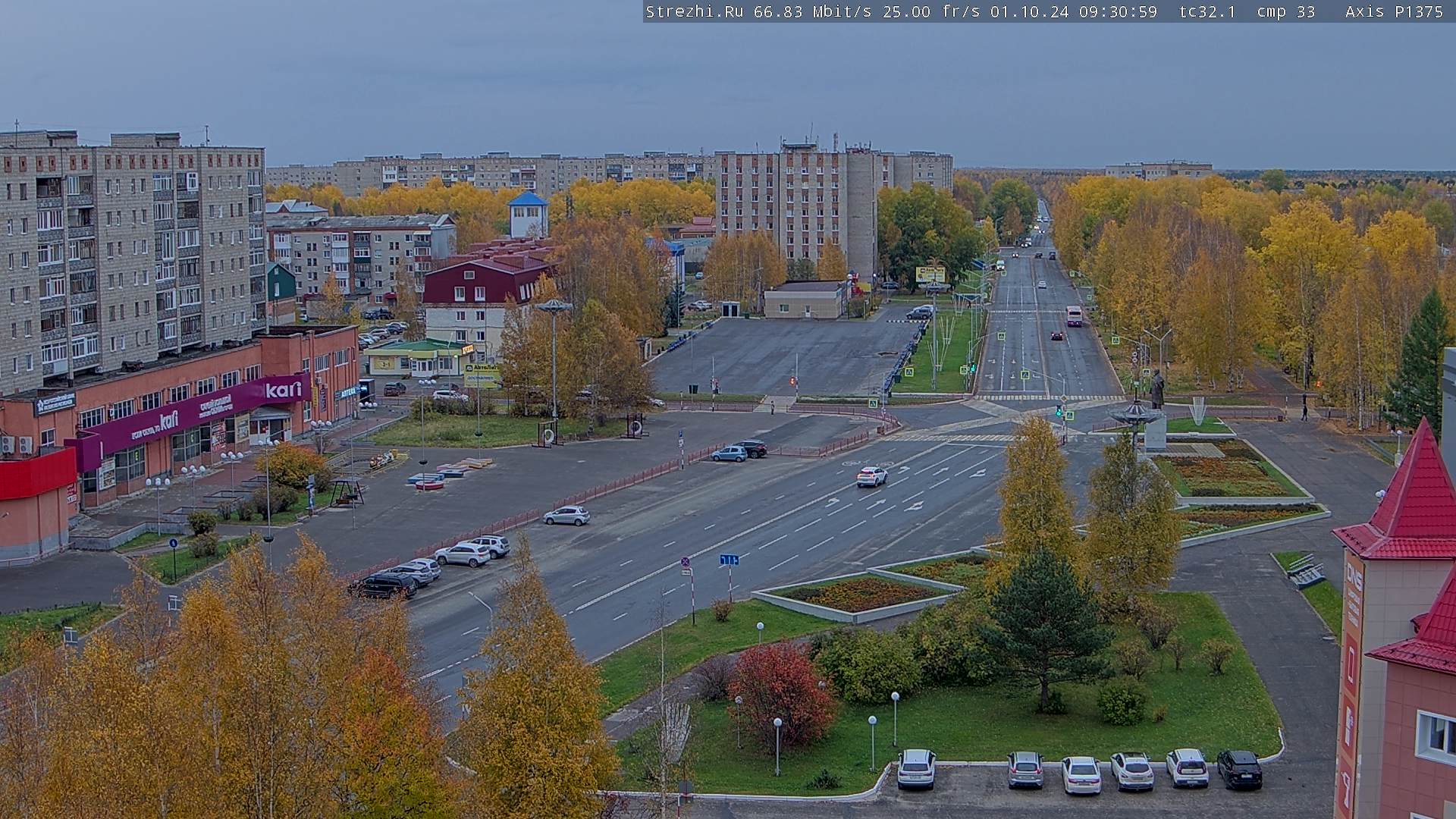Image resolution: width=1456 pixels, height=819 pixels.
Task: Click the large white kari sign on the storefront
Action: tap(284, 390)
